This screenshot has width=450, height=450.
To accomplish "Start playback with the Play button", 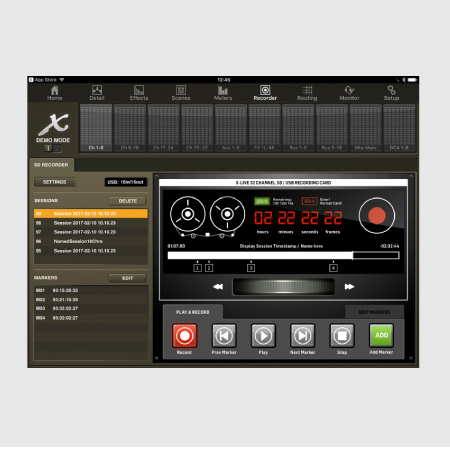I will pyautogui.click(x=263, y=336).
